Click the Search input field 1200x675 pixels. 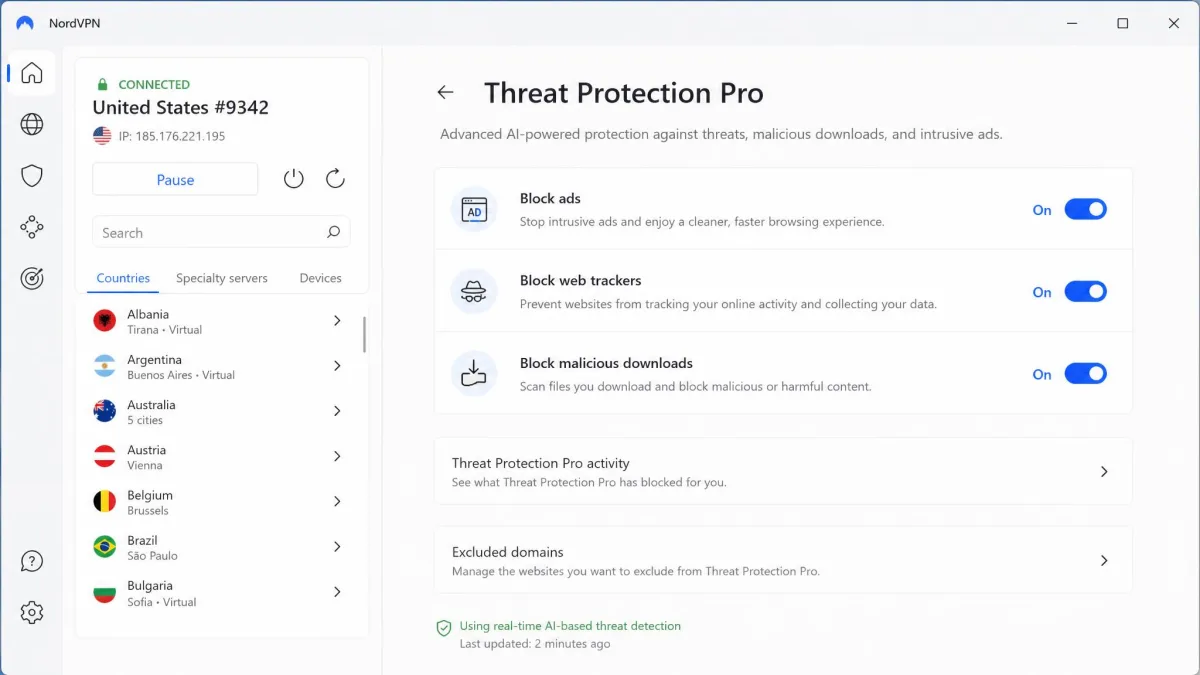(x=221, y=232)
